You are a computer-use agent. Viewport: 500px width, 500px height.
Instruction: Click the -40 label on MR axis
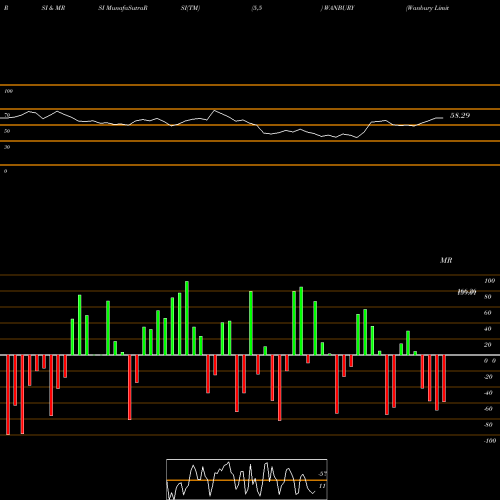(x=488, y=393)
